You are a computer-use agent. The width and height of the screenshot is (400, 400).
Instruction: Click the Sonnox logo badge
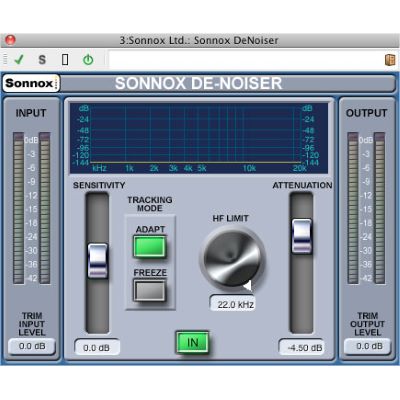31,83
